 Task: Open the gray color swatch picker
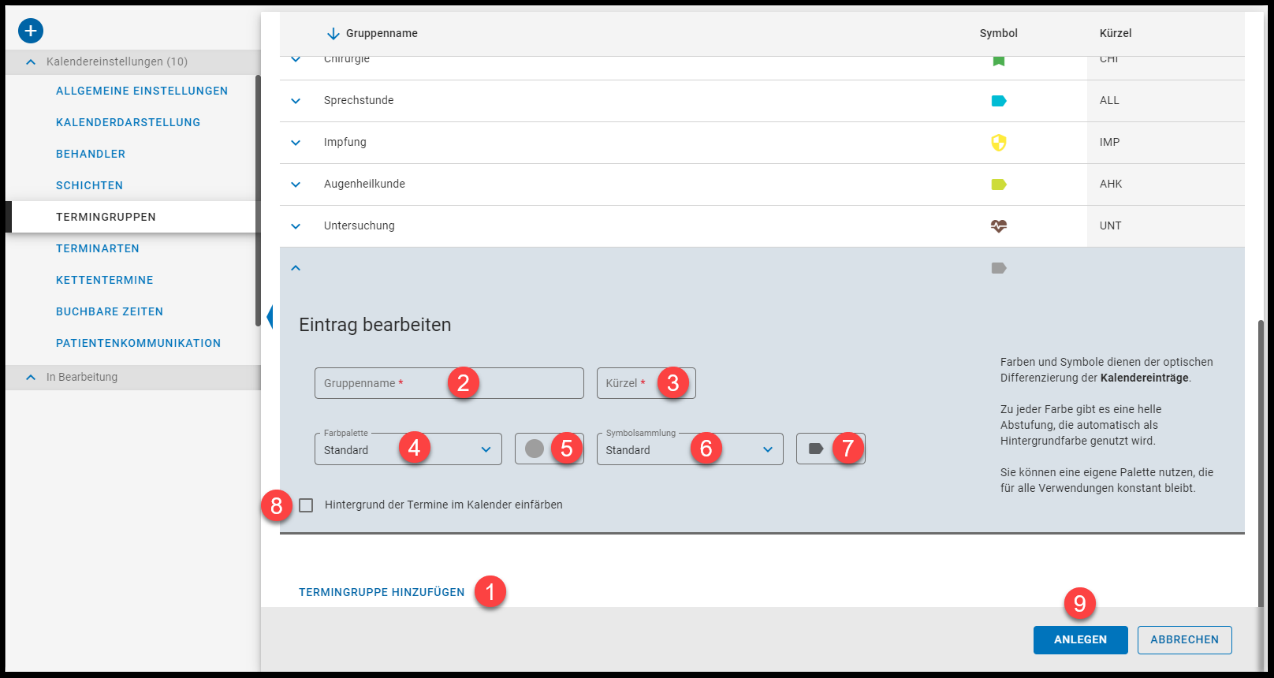(x=535, y=449)
